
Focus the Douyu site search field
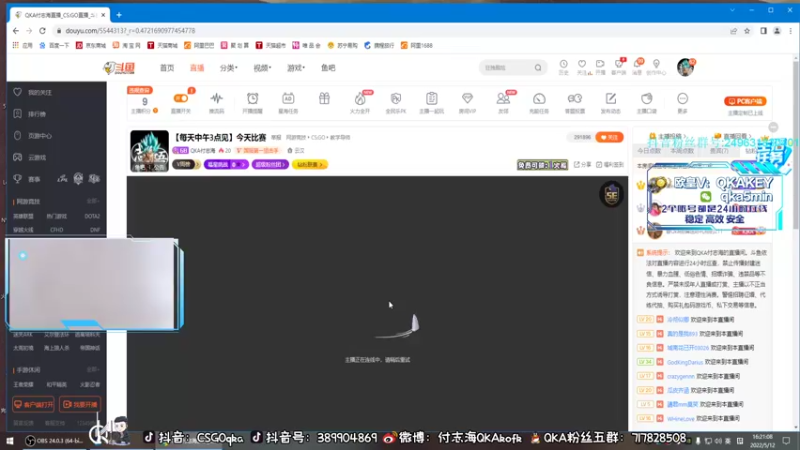(506, 68)
